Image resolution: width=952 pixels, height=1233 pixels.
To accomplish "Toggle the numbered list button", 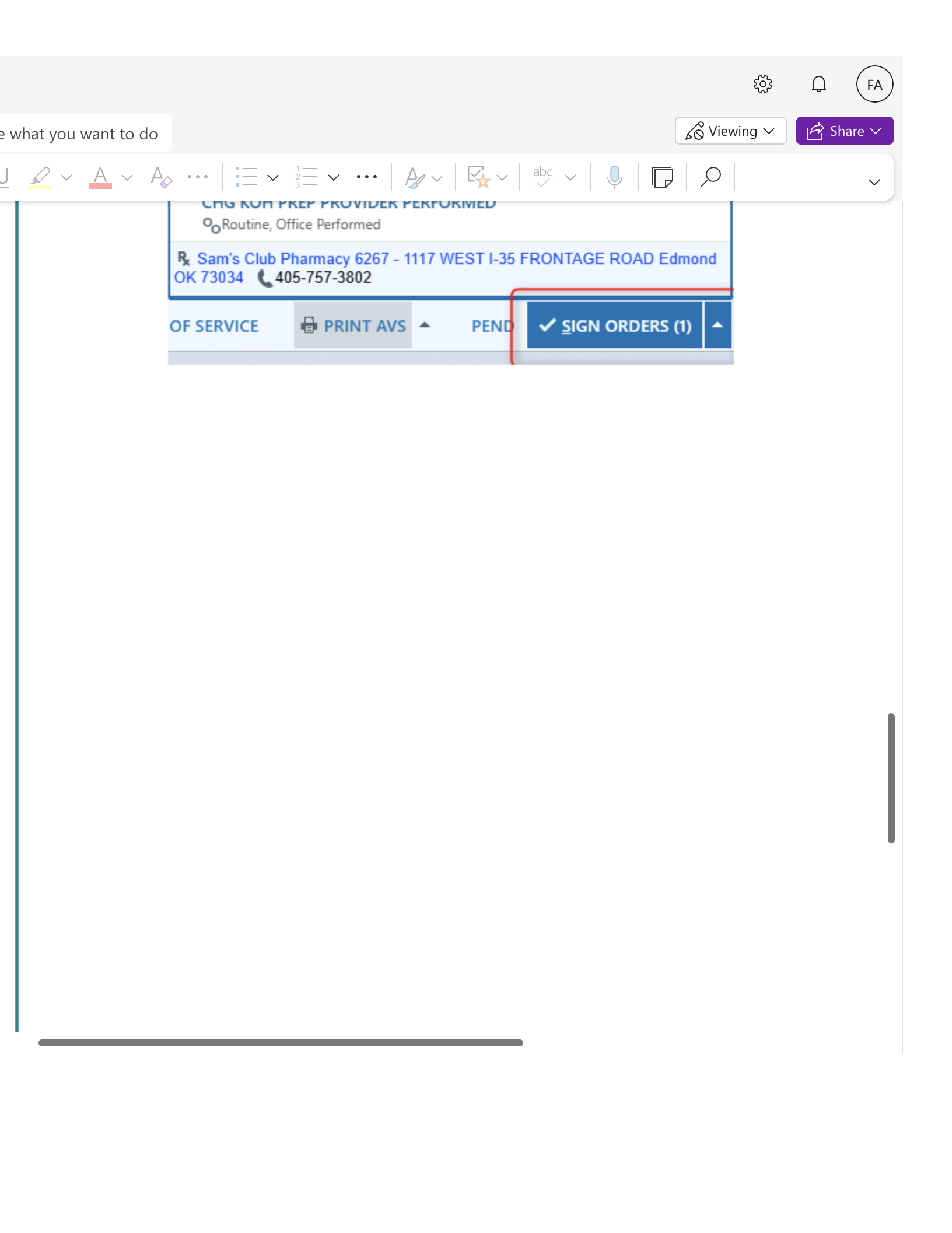I will pyautogui.click(x=306, y=177).
